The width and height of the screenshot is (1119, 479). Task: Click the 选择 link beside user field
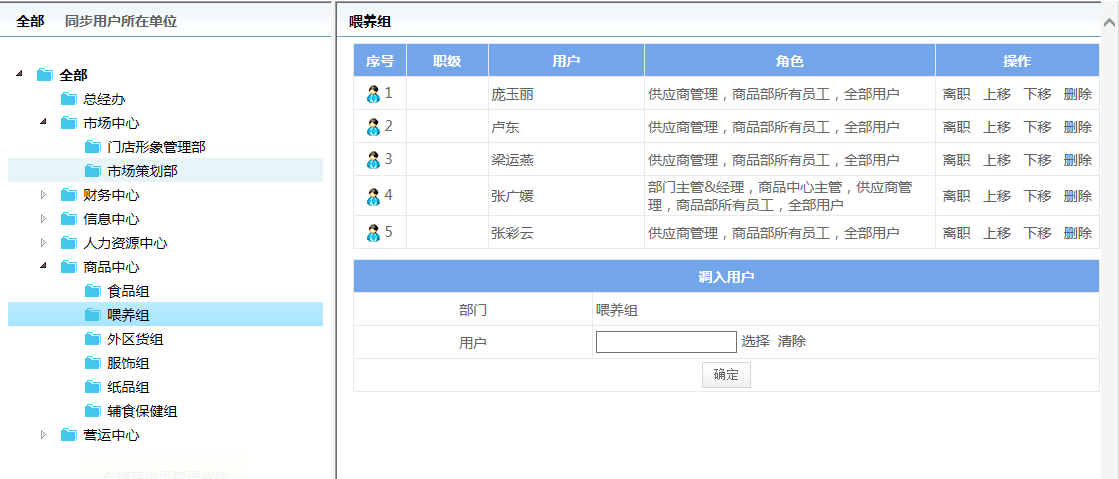click(x=755, y=342)
